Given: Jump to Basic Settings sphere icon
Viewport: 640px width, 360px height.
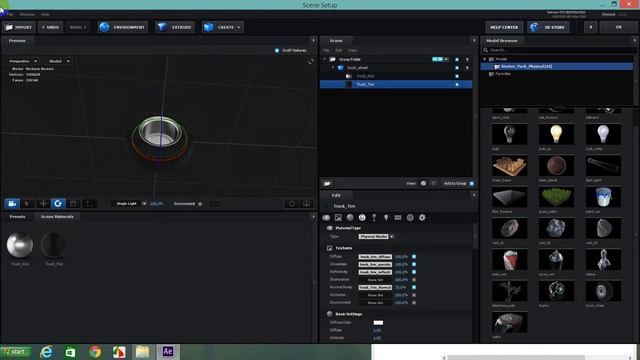Looking at the screenshot, I should point(350,218).
